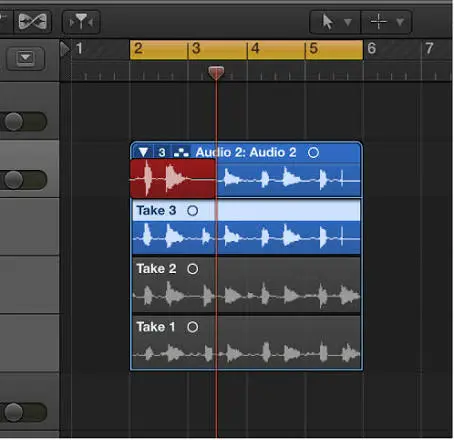The height and width of the screenshot is (440, 454).
Task: Adjust the selected track volume slider knob
Action: pos(13,180)
